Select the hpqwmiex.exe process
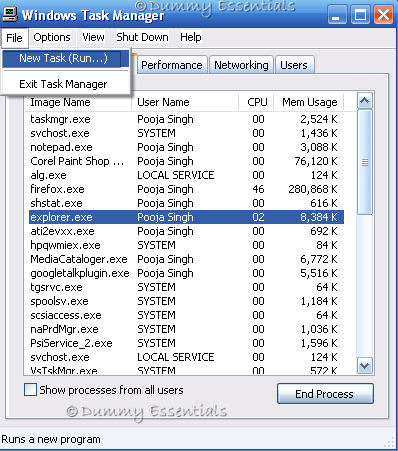This screenshot has width=398, height=451. 186,245
